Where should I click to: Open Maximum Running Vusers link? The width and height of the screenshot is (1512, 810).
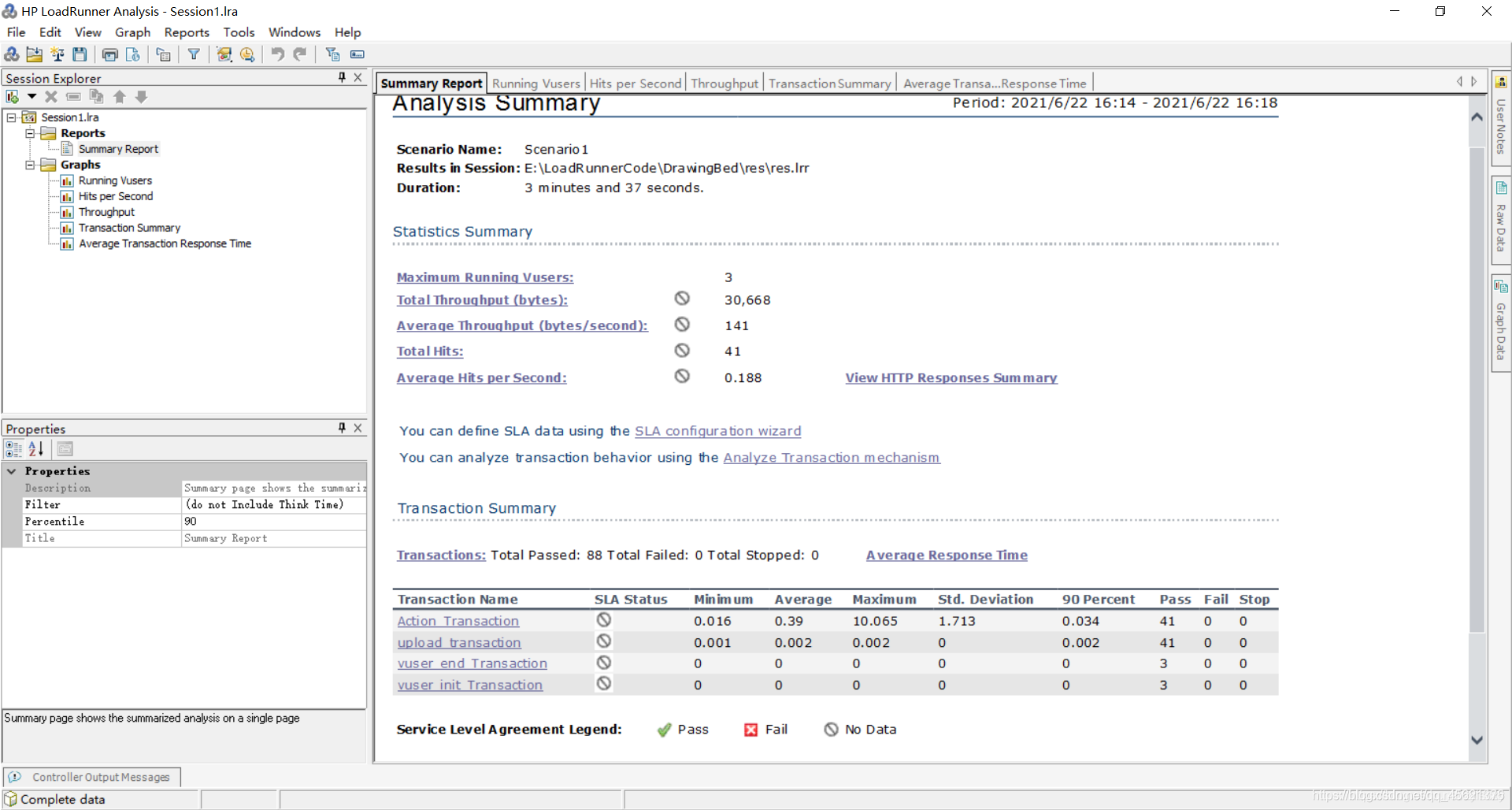tap(485, 277)
